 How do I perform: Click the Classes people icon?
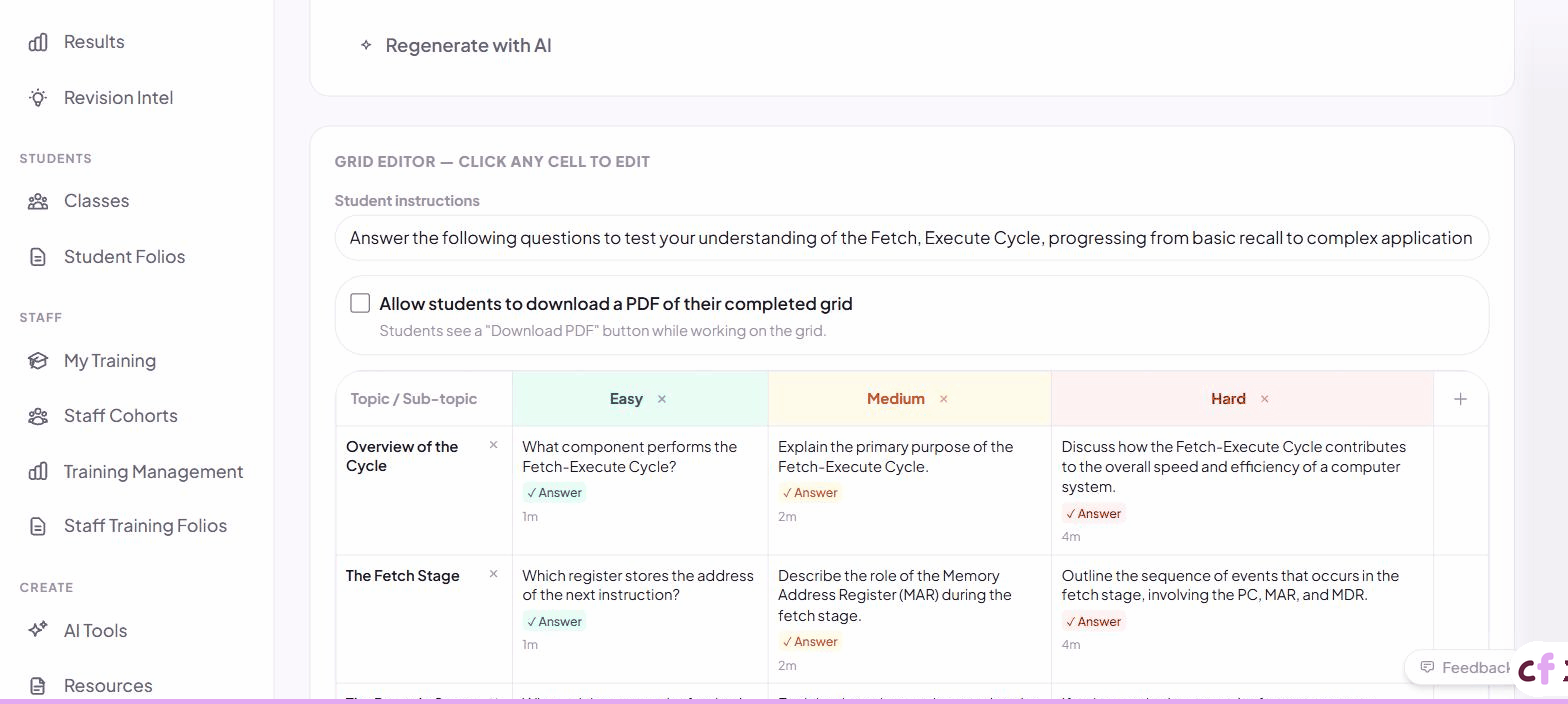[x=38, y=201]
